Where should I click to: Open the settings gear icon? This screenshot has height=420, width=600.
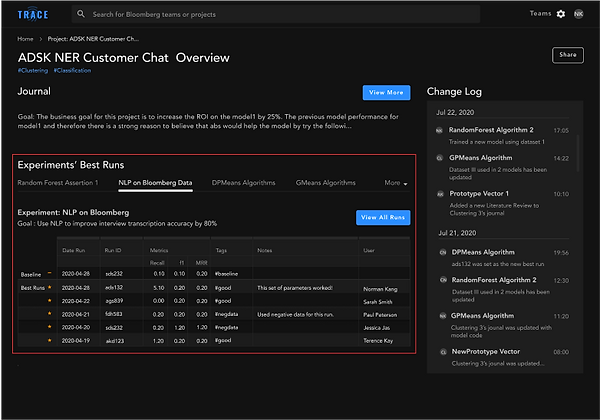(561, 14)
